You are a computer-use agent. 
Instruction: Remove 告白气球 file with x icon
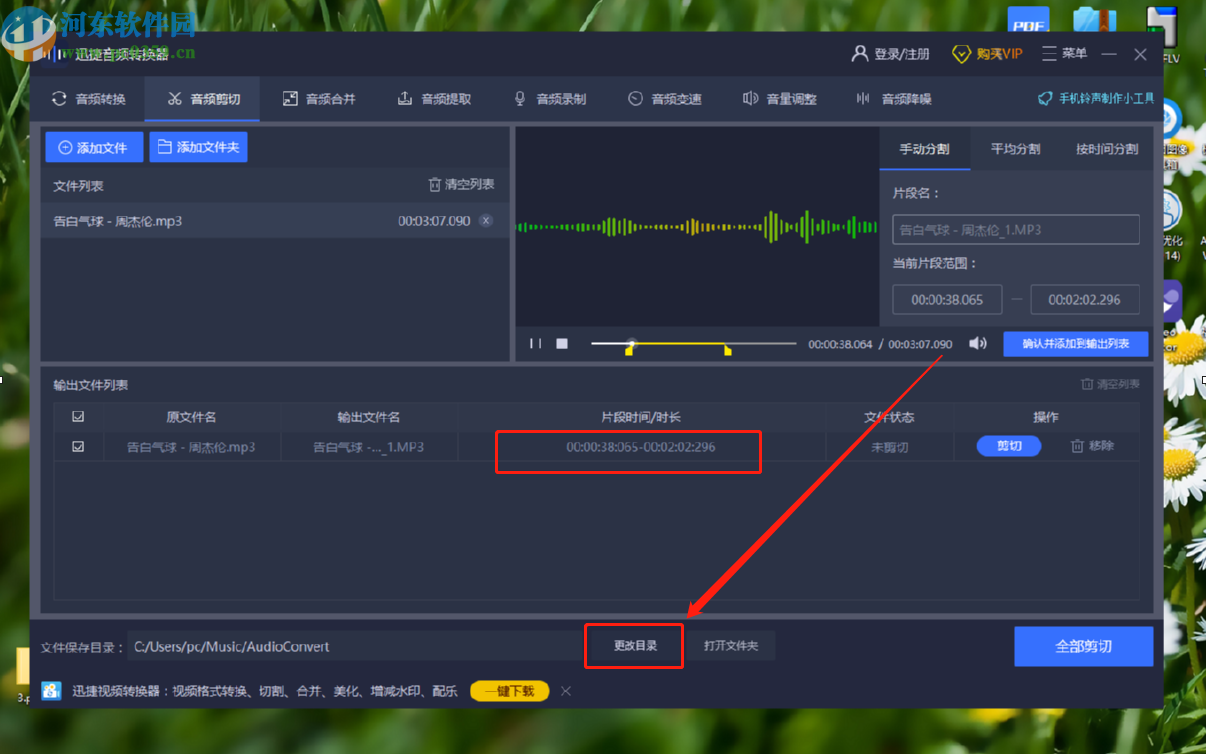(x=486, y=221)
